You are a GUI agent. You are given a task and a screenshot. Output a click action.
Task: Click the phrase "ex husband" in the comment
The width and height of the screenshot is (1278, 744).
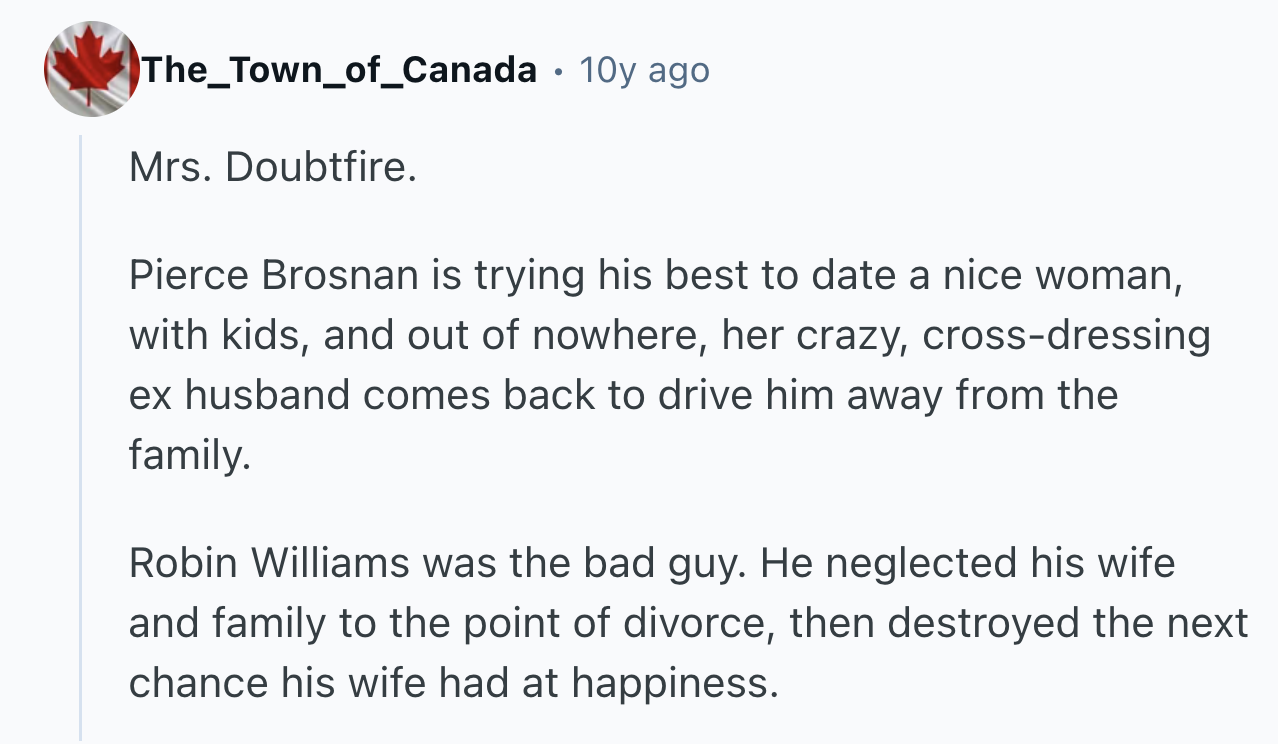pyautogui.click(x=240, y=396)
